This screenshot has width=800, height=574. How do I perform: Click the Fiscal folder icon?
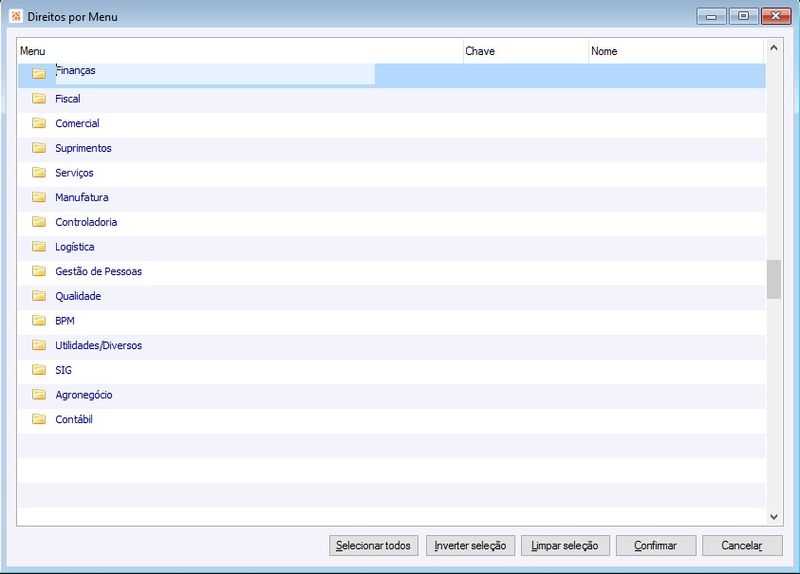point(39,98)
